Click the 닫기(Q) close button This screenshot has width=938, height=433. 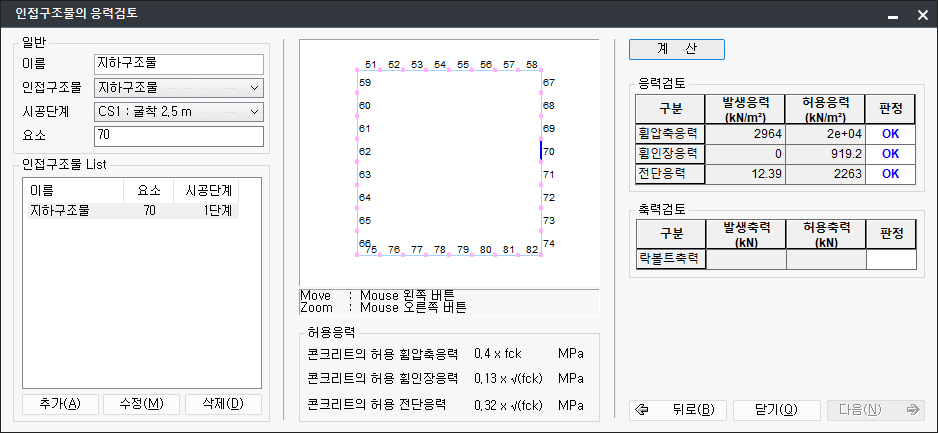click(776, 409)
